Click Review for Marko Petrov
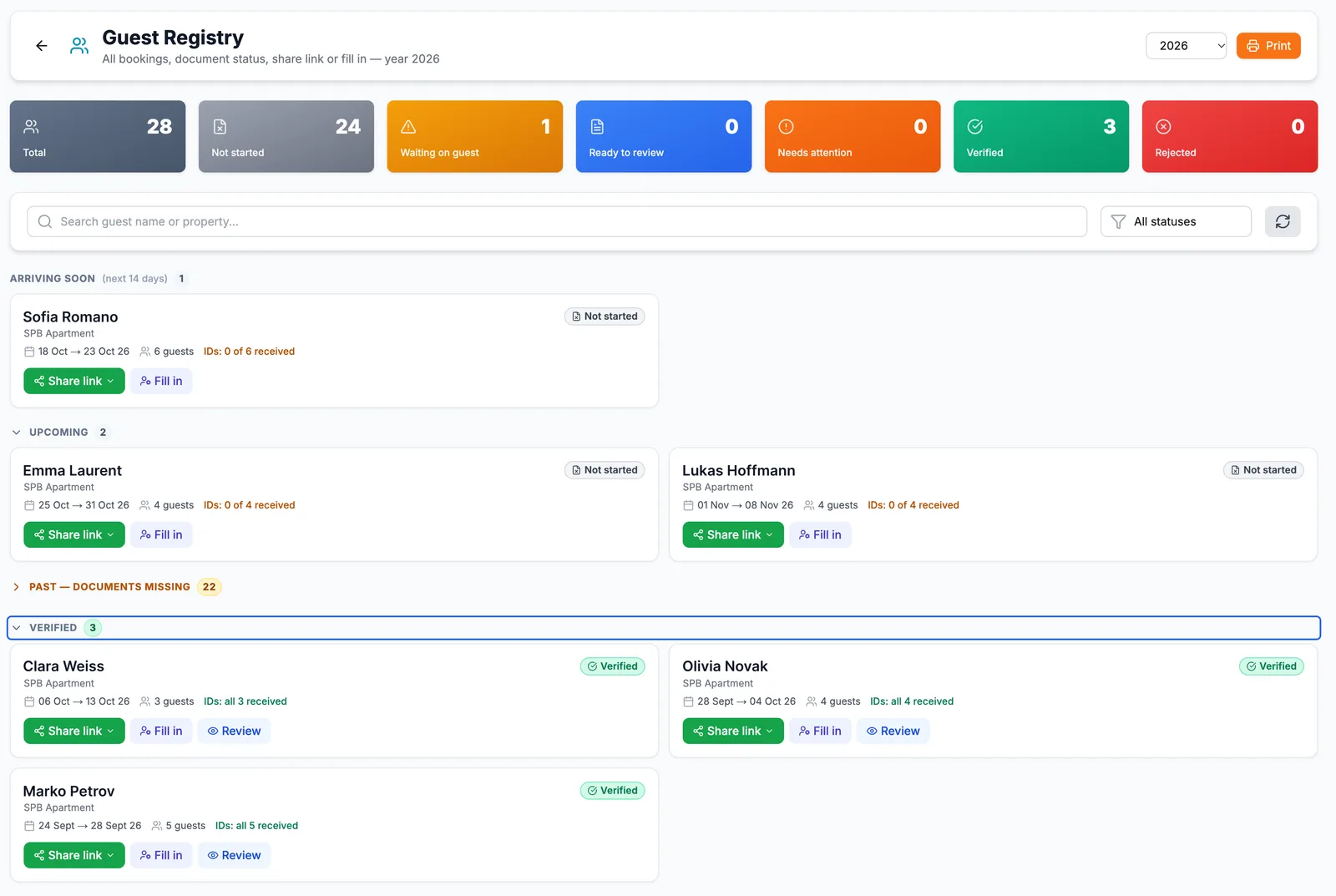 click(234, 855)
